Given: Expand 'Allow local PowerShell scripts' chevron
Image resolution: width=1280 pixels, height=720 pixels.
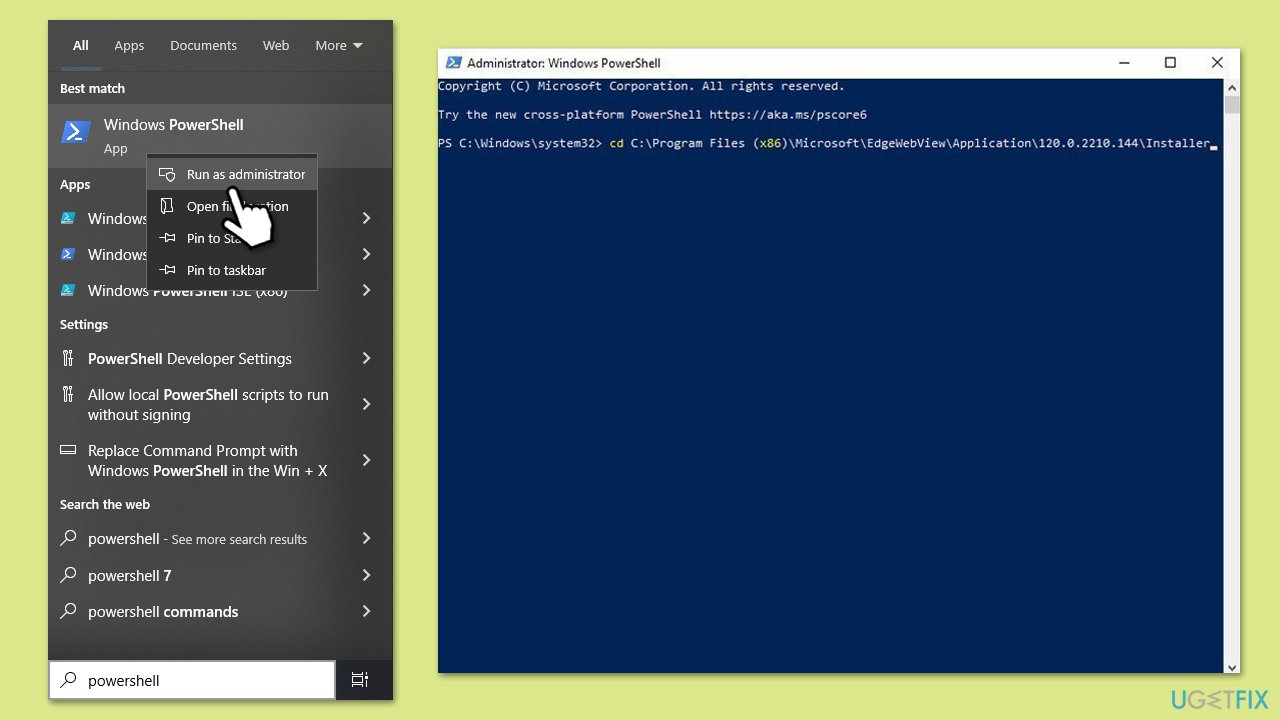Looking at the screenshot, I should pyautogui.click(x=366, y=404).
